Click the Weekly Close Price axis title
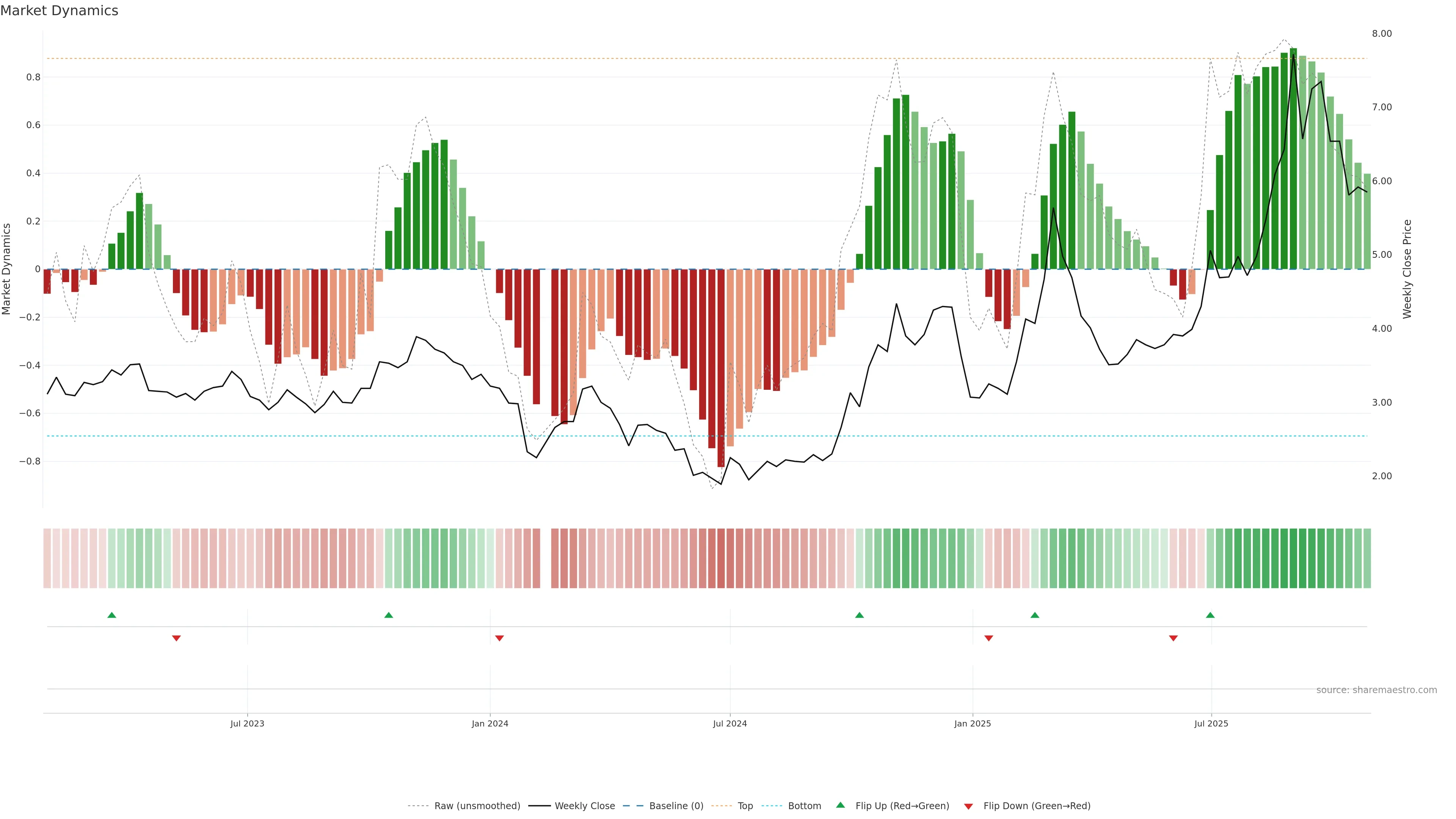The image size is (1456, 819). coord(1407,269)
